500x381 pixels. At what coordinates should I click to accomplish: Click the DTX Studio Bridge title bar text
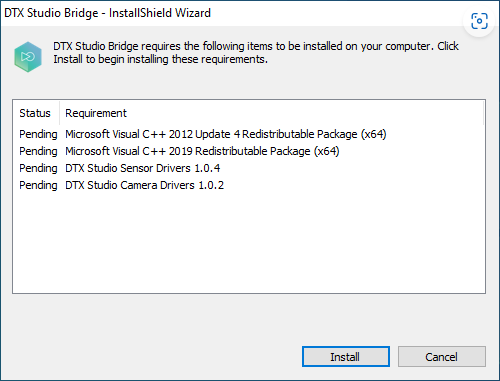click(x=107, y=13)
